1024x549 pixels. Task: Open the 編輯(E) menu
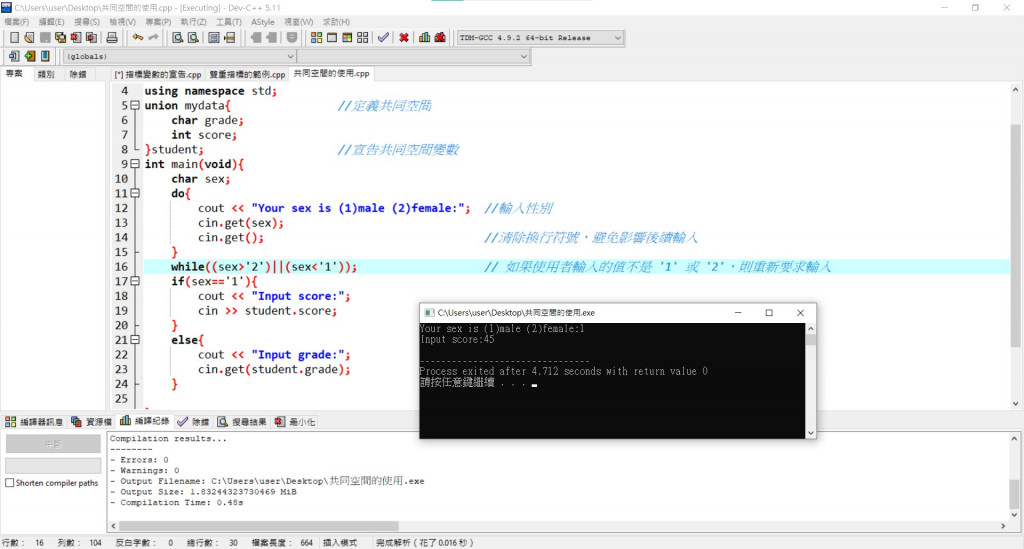[x=52, y=22]
